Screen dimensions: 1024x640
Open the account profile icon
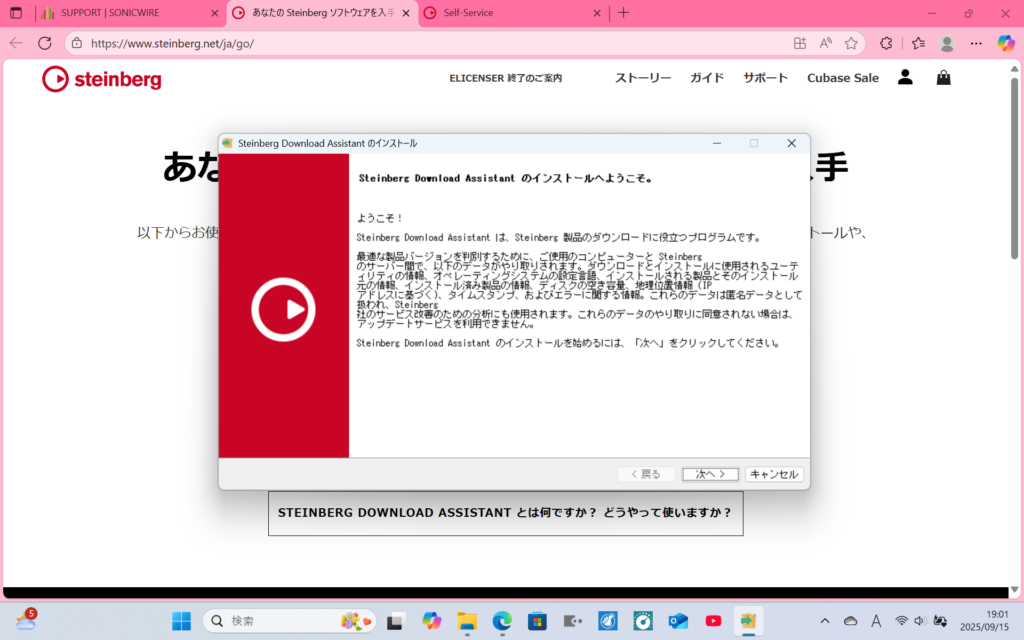point(905,77)
